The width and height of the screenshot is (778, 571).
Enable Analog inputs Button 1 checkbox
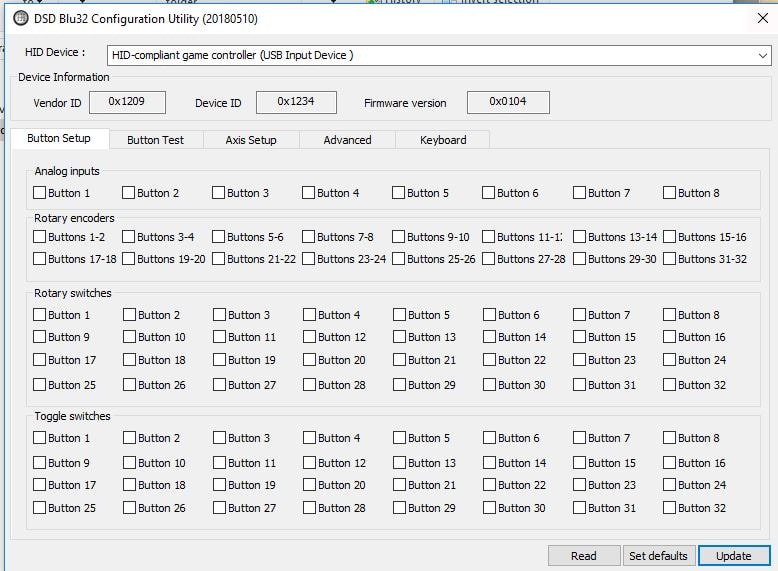[40, 193]
